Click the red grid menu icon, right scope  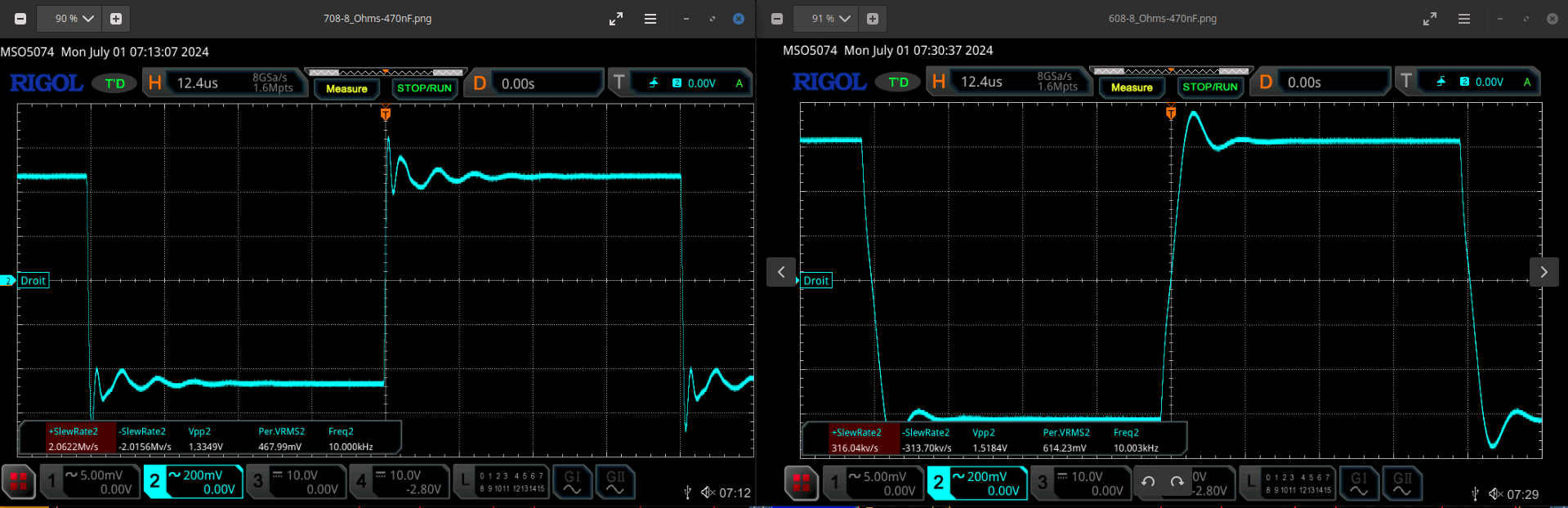(x=802, y=483)
